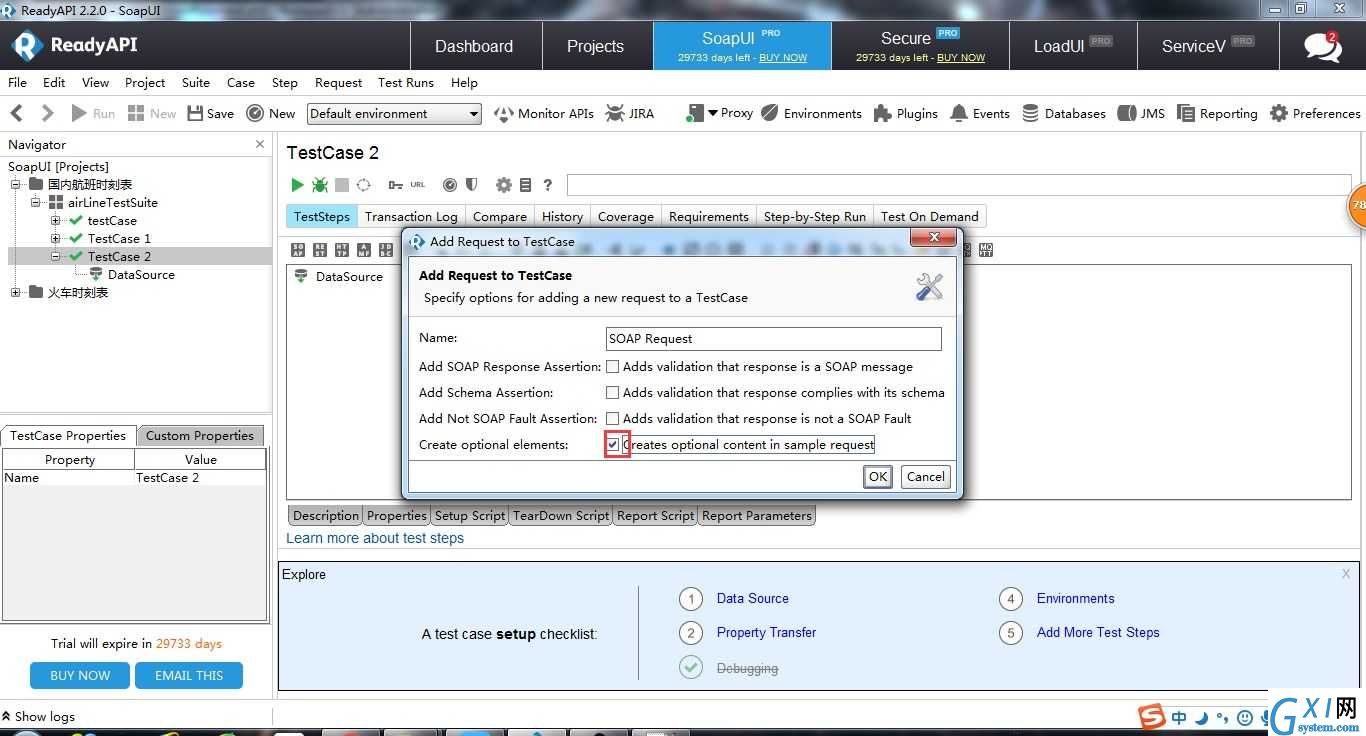Viewport: 1366px width, 736px height.
Task: Click OK in Add Request dialog
Action: pos(878,477)
